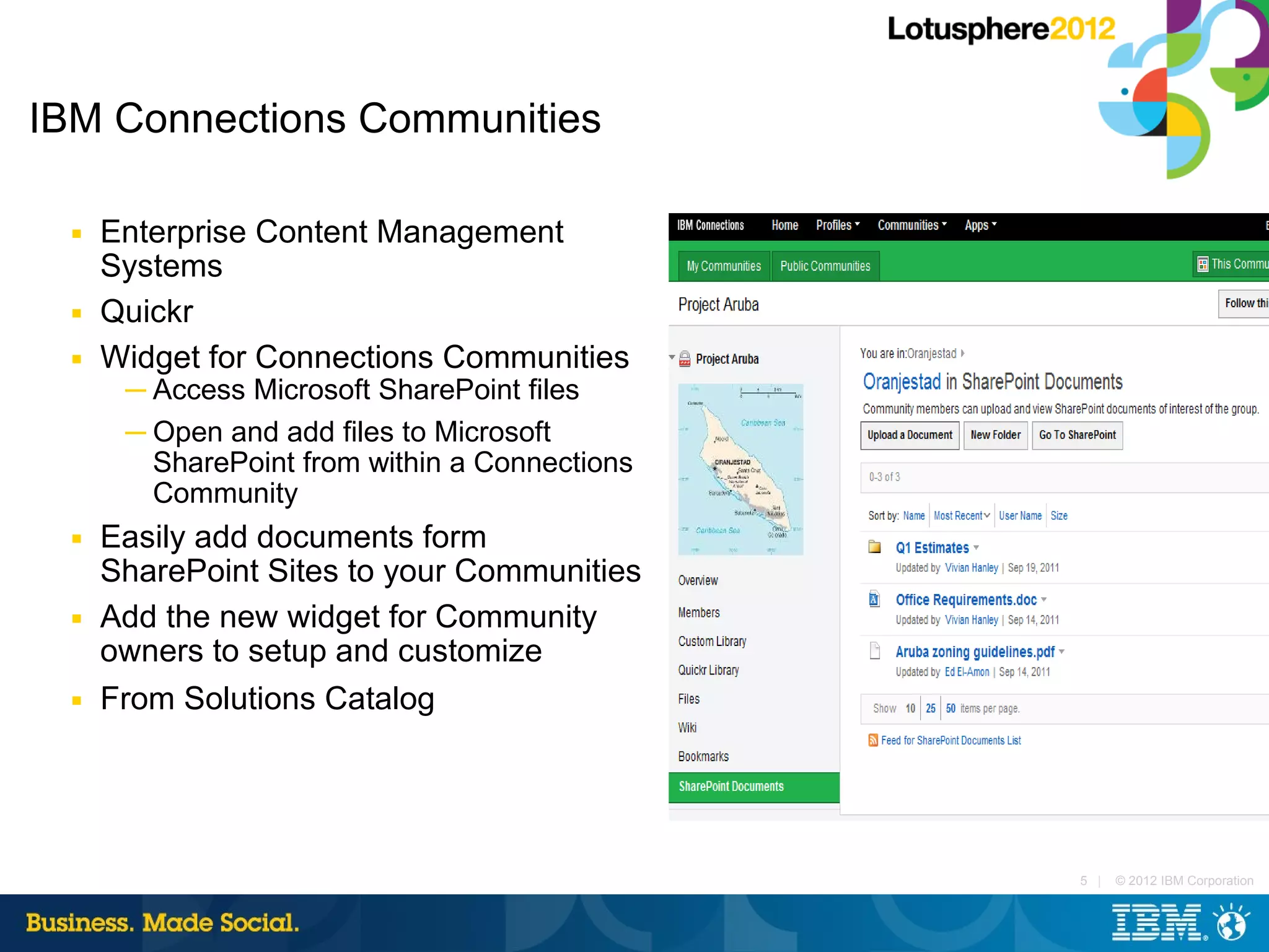
Task: Go to Home in top navigation
Action: tap(784, 225)
